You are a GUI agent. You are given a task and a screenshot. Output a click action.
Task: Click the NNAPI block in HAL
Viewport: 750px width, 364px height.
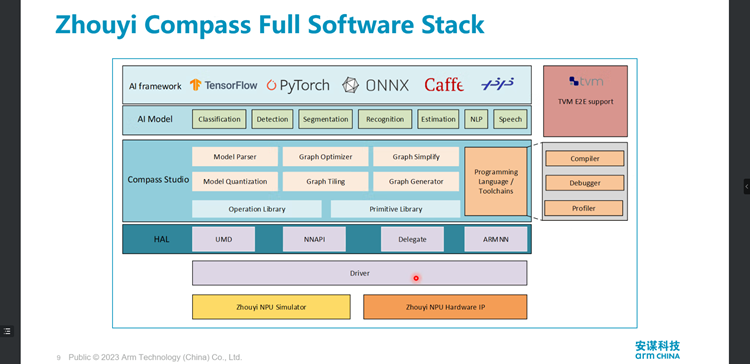pos(314,239)
